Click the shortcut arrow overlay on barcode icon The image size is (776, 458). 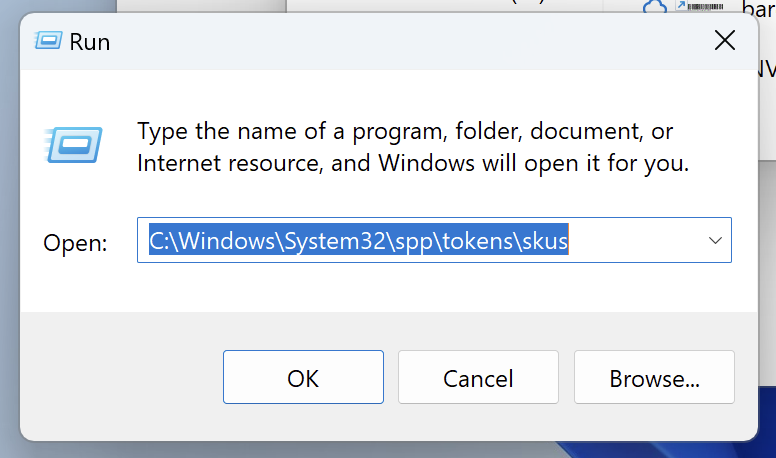tap(683, 6)
